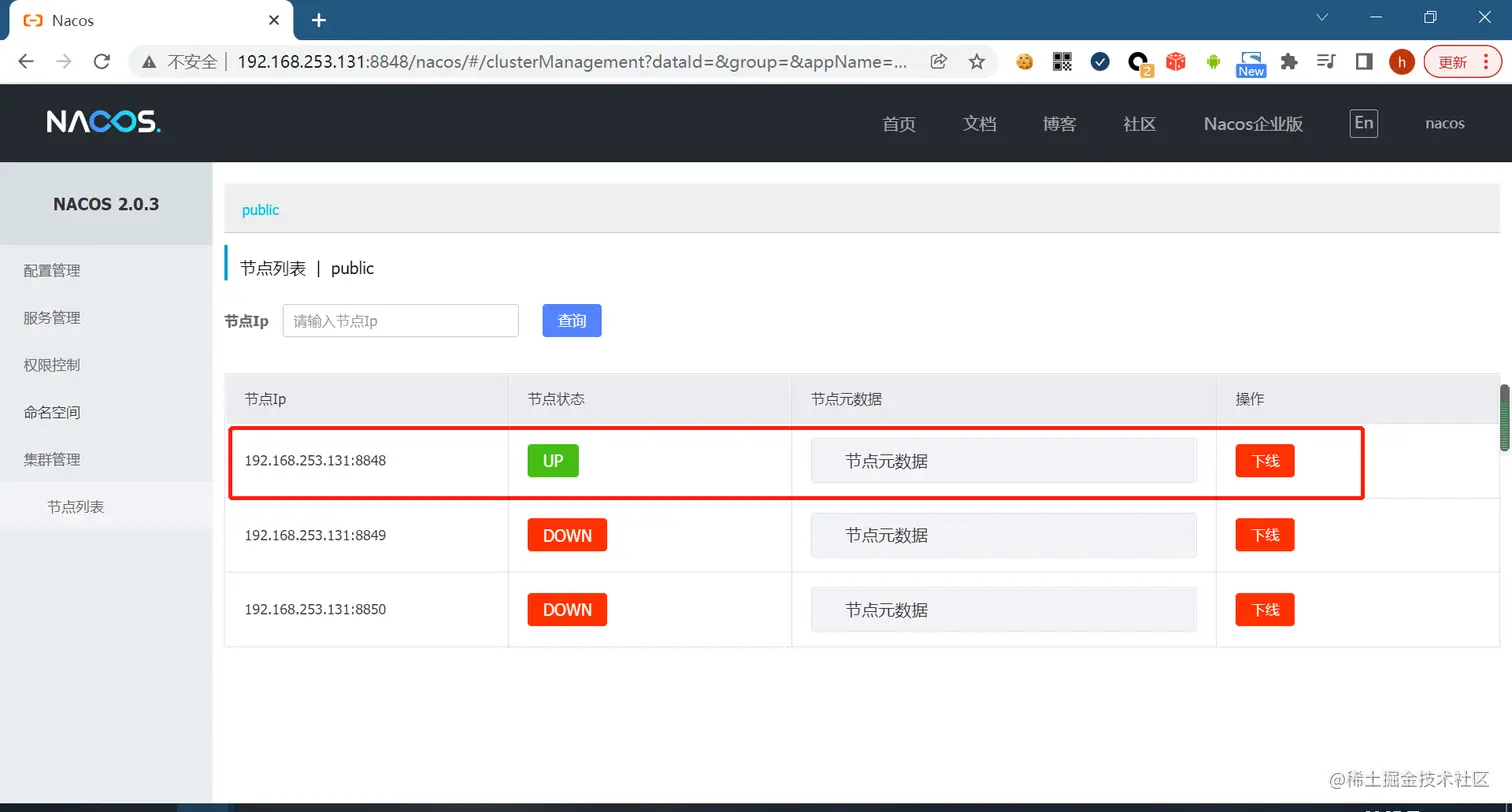
Task: Click the page vertical scrollbar thumb
Action: pyautogui.click(x=1504, y=417)
